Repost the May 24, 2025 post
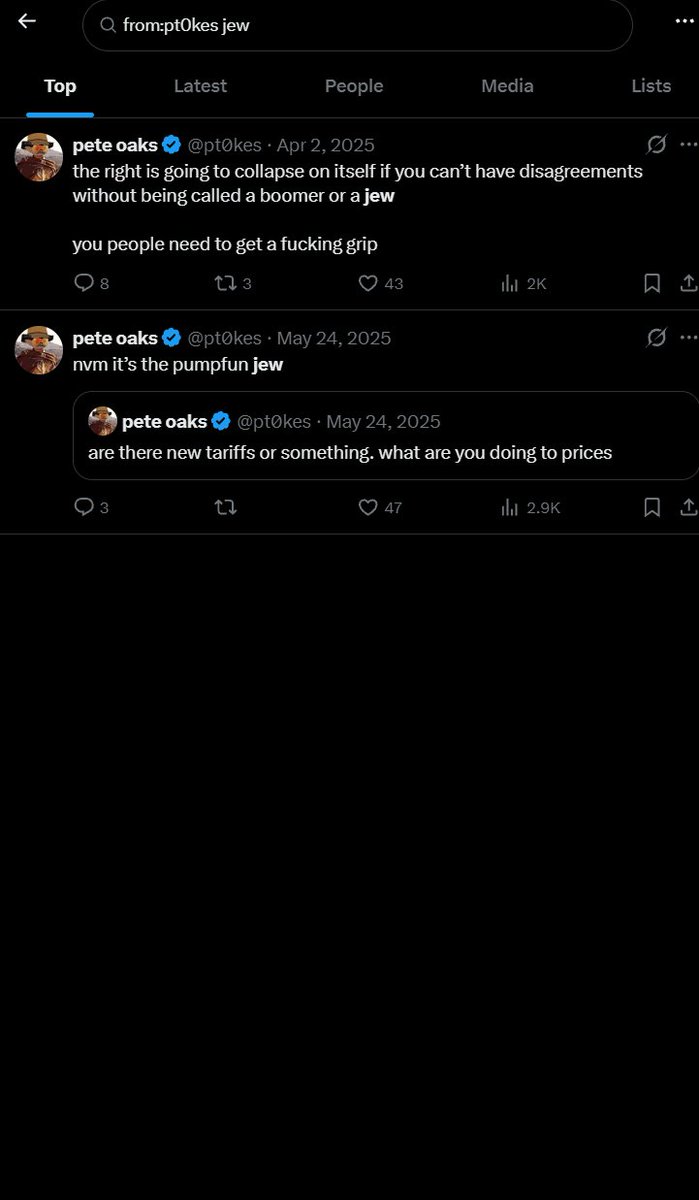 click(x=226, y=507)
